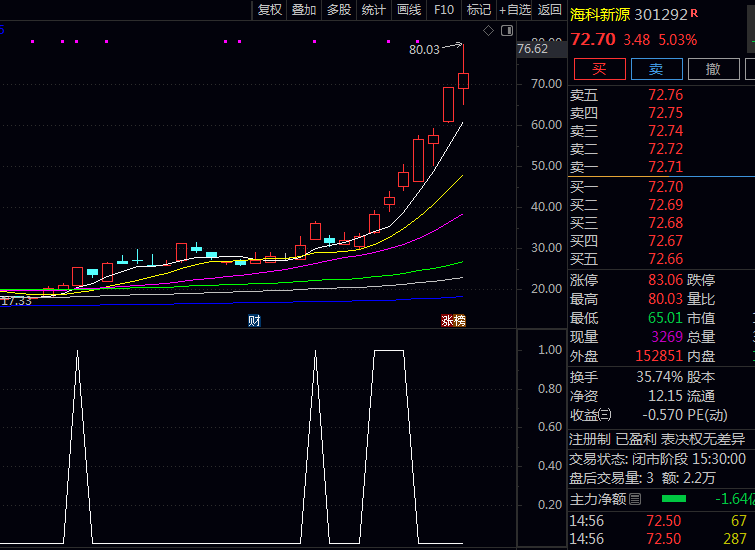755x550 pixels.
Task: Click the R margin-trading badge
Action: click(x=694, y=13)
